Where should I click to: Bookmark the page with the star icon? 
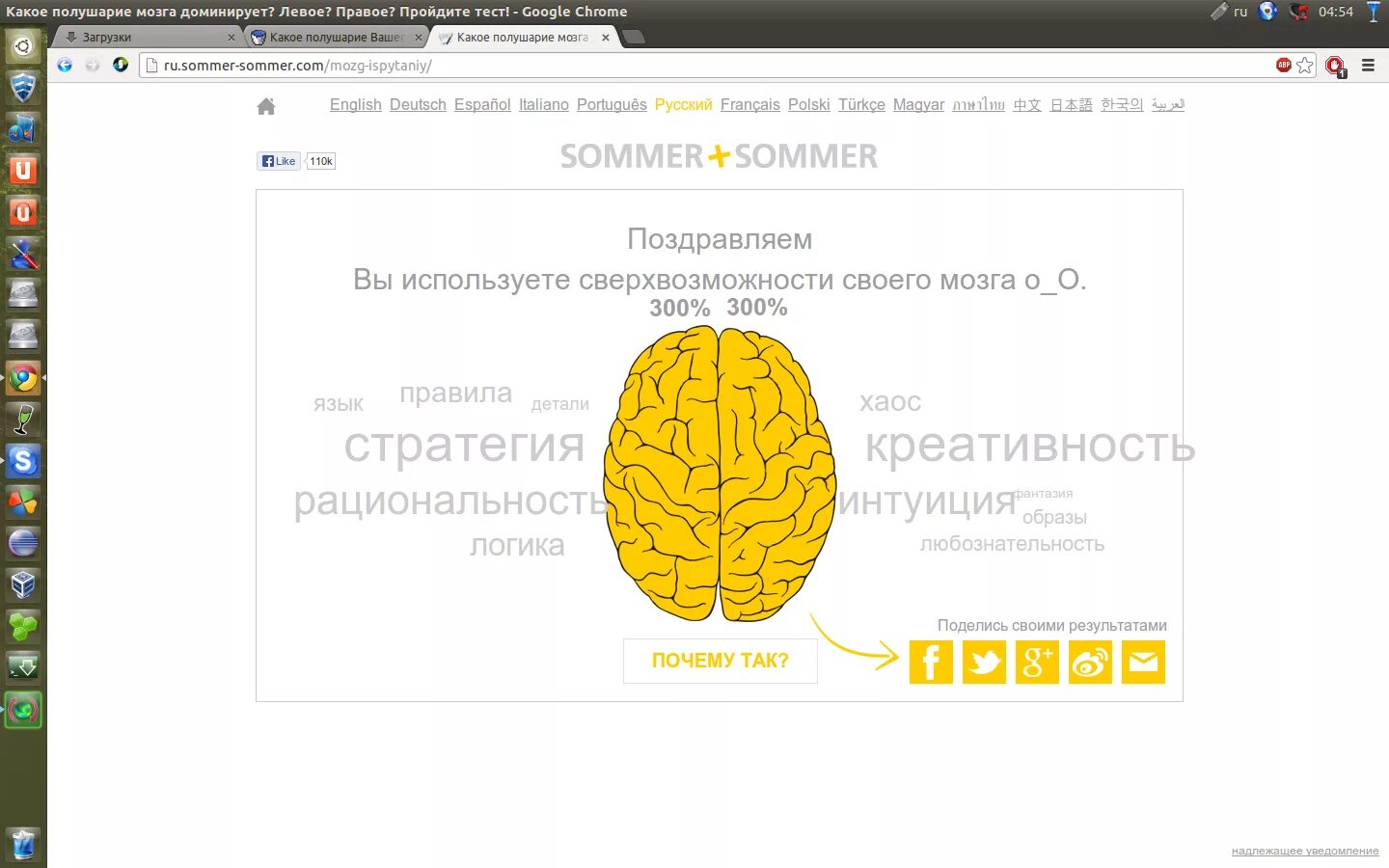pos(1305,65)
